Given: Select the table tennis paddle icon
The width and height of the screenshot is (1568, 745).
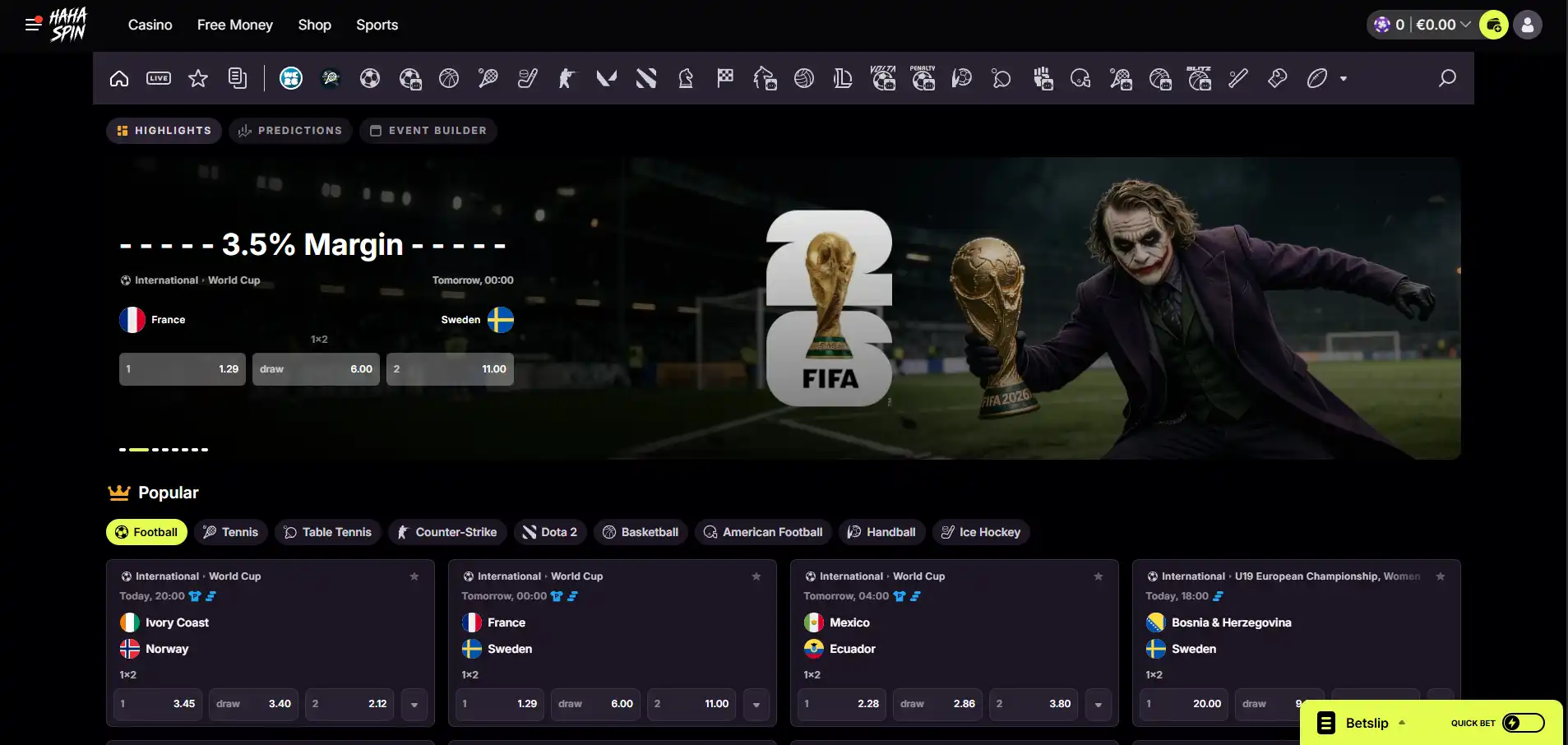Looking at the screenshot, I should [x=1001, y=78].
